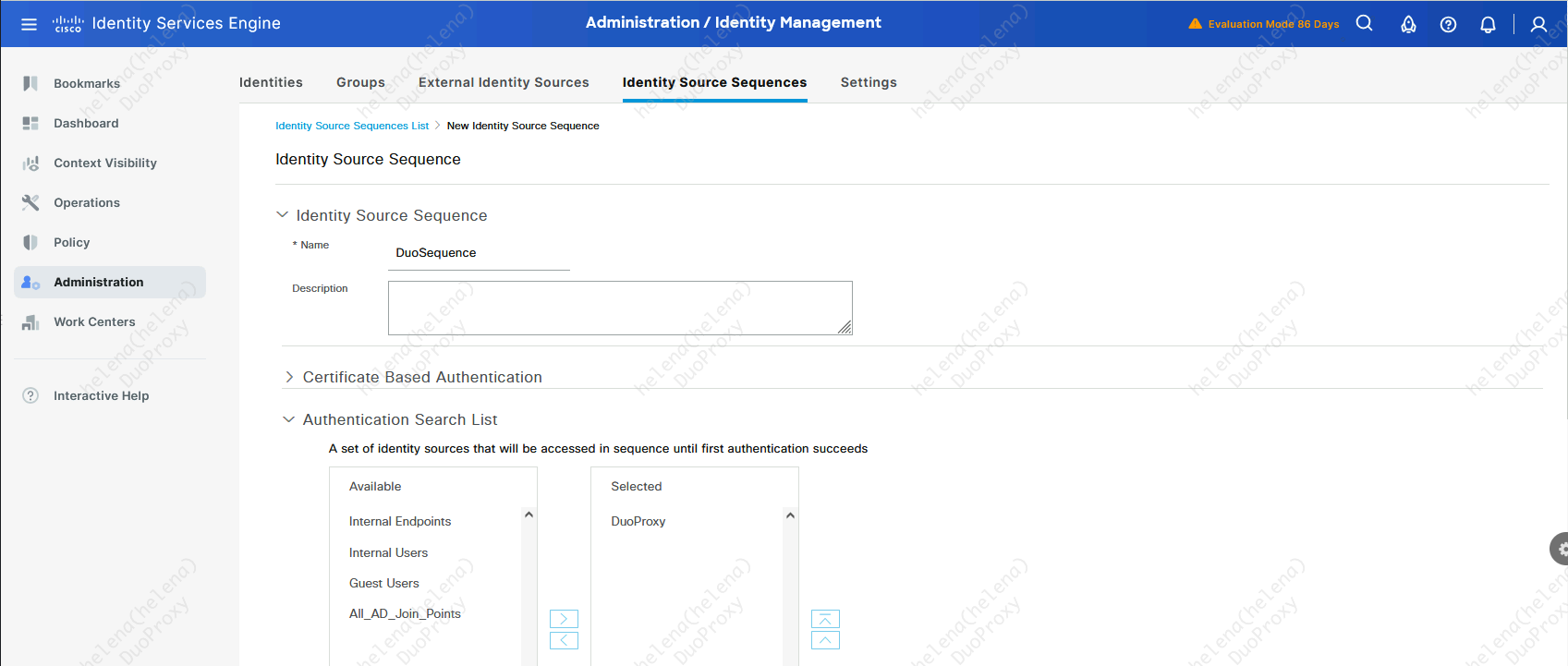This screenshot has width=1568, height=666.
Task: Open the user profile icon
Action: (1538, 24)
